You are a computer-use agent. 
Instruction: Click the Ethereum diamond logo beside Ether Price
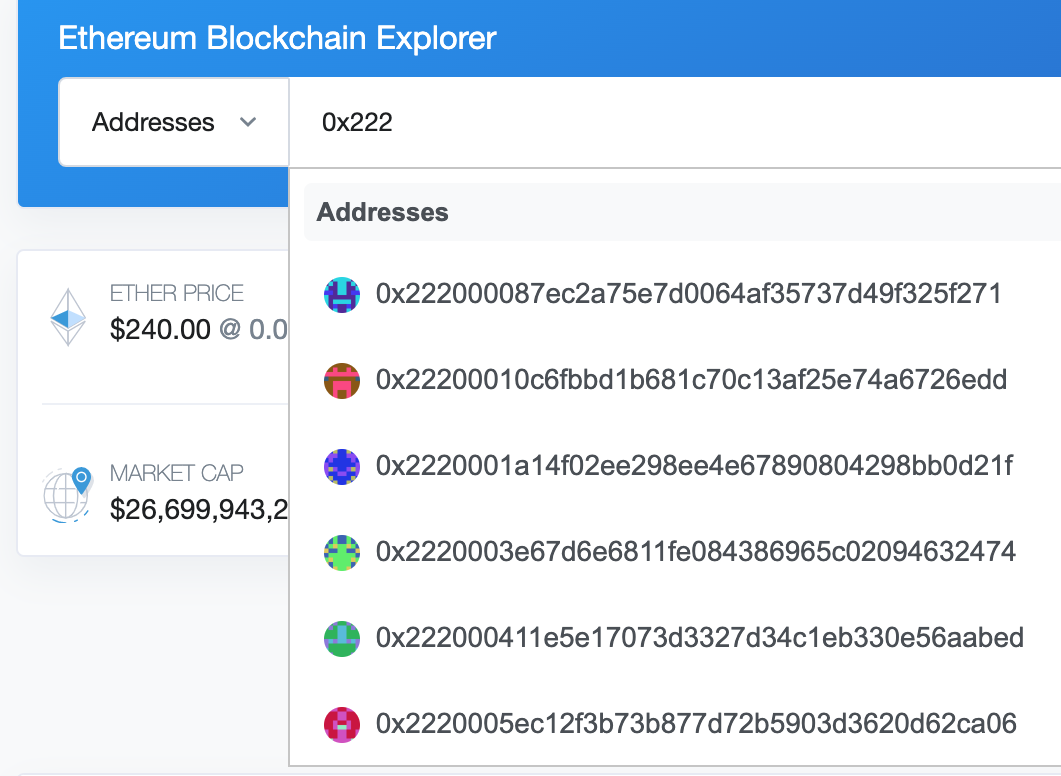[68, 317]
